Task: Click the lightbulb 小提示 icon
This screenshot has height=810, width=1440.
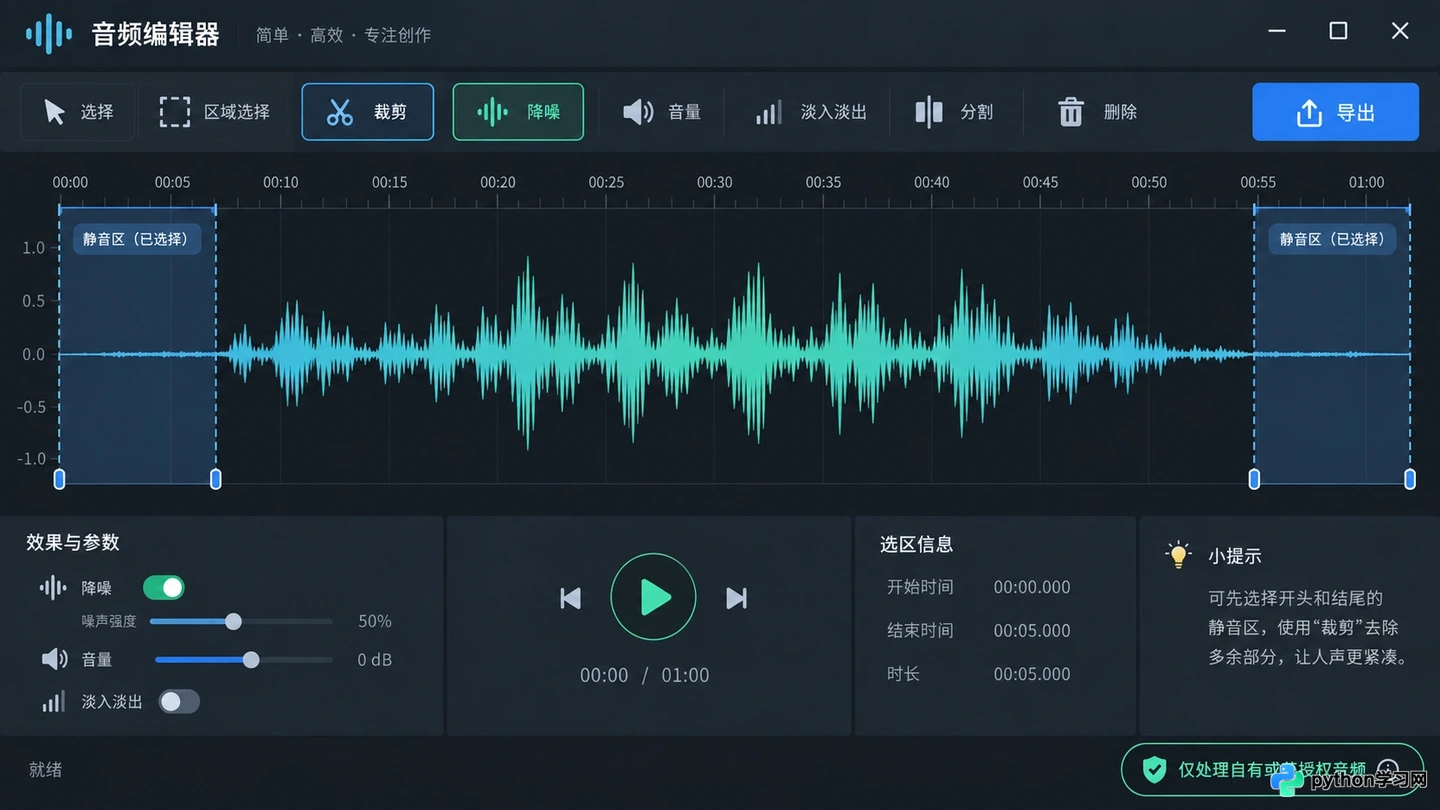Action: [1179, 555]
